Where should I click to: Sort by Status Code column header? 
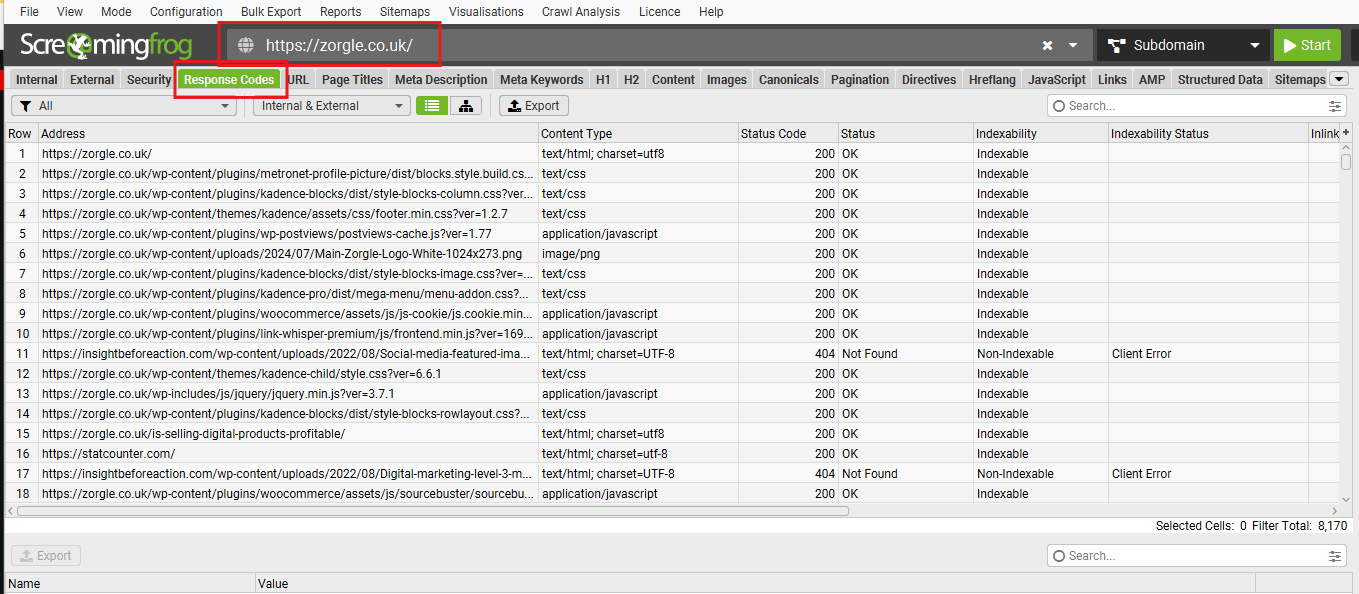point(788,133)
